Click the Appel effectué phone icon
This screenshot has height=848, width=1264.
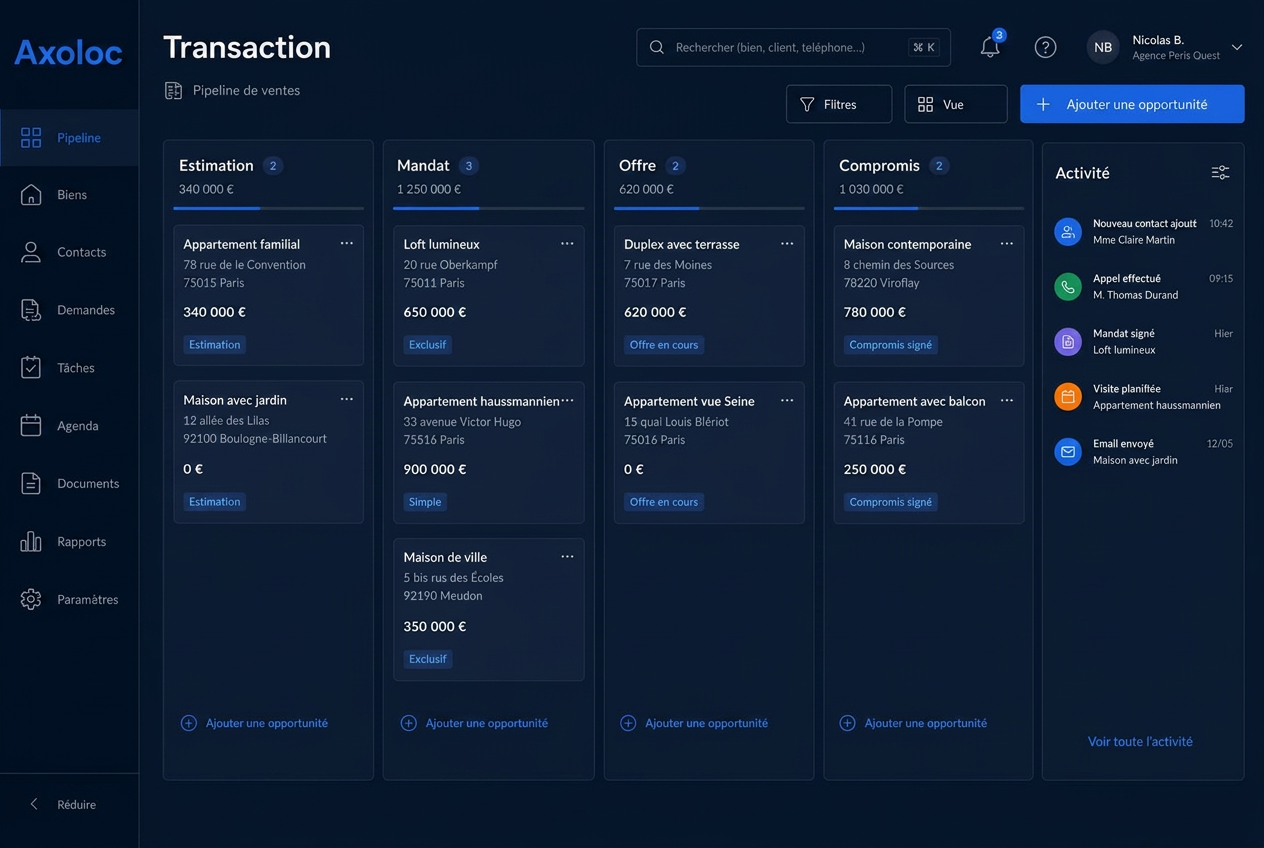pyautogui.click(x=1068, y=287)
